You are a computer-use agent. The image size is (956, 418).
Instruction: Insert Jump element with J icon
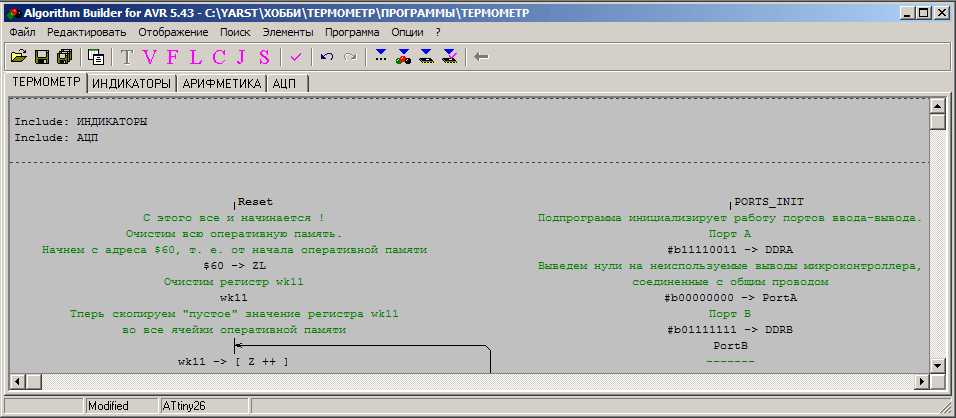241,57
